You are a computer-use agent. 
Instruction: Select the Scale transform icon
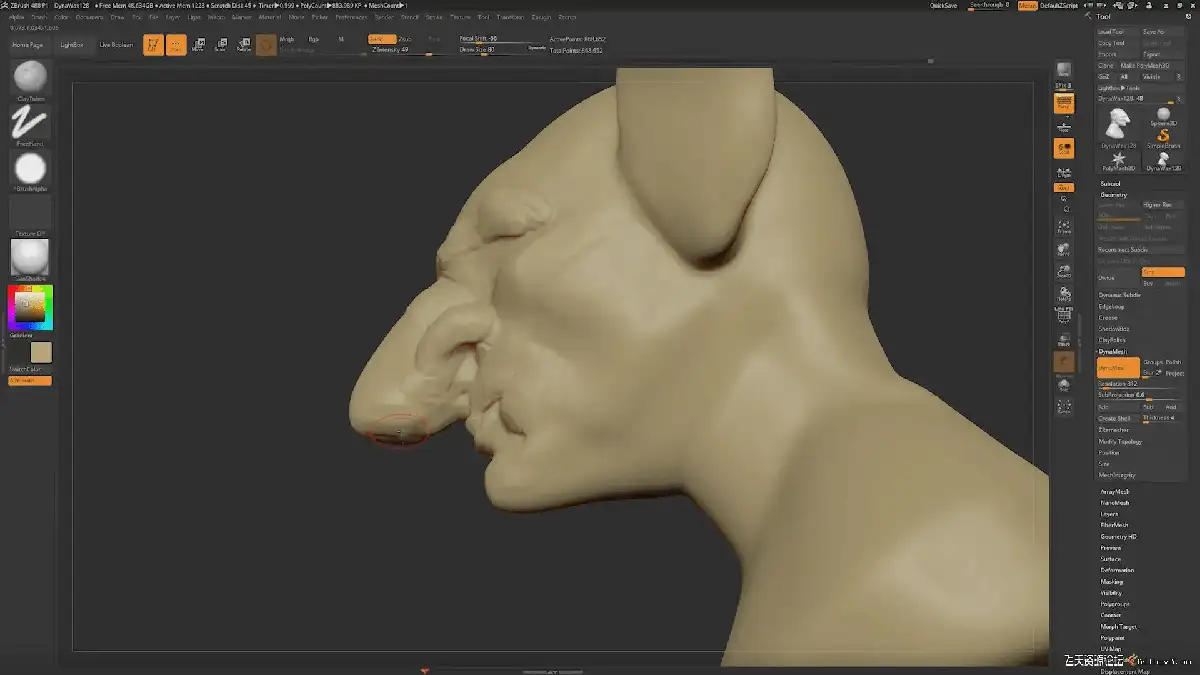[221, 45]
